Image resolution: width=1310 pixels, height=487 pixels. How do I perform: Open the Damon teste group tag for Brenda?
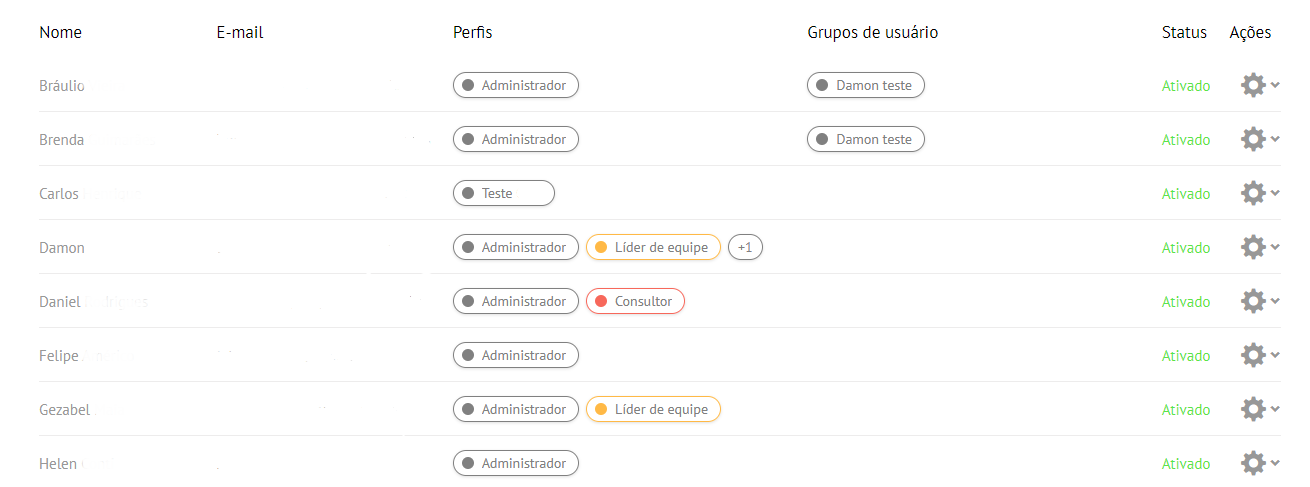[866, 139]
